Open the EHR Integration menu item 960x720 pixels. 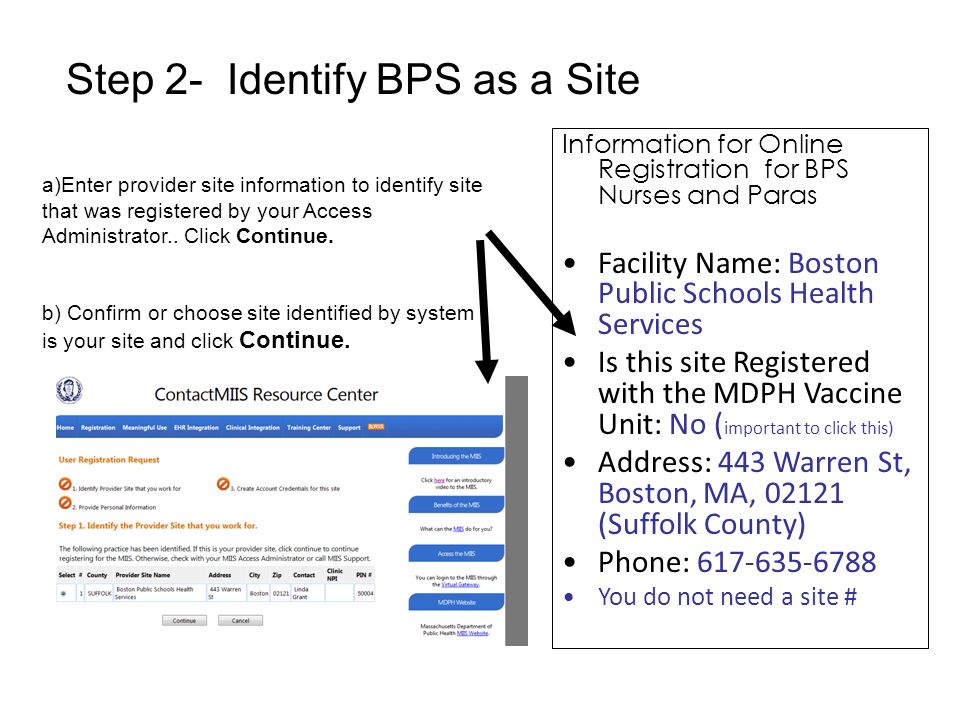tap(196, 427)
